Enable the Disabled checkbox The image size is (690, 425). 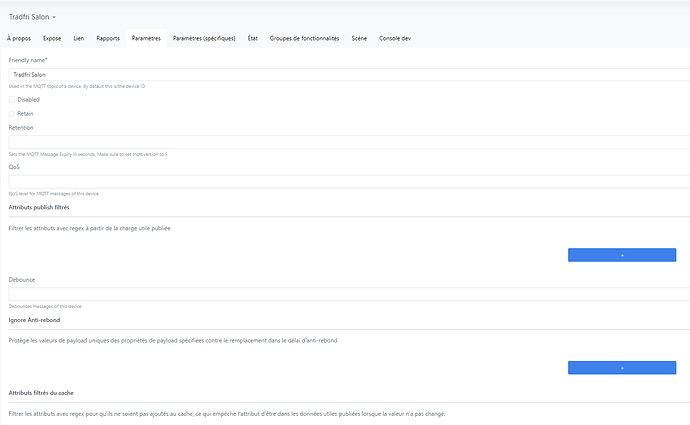pyautogui.click(x=12, y=100)
